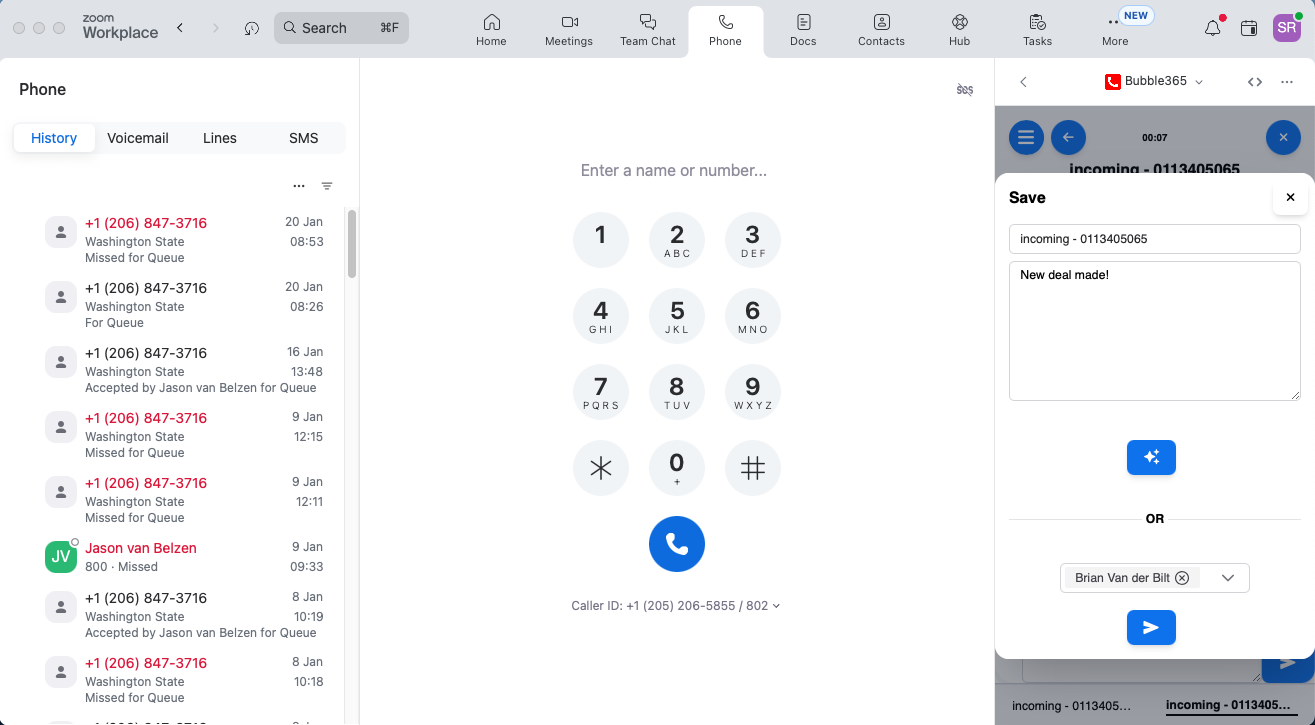The width and height of the screenshot is (1315, 725).
Task: Open the notifications bell in the top bar
Action: tap(1211, 28)
